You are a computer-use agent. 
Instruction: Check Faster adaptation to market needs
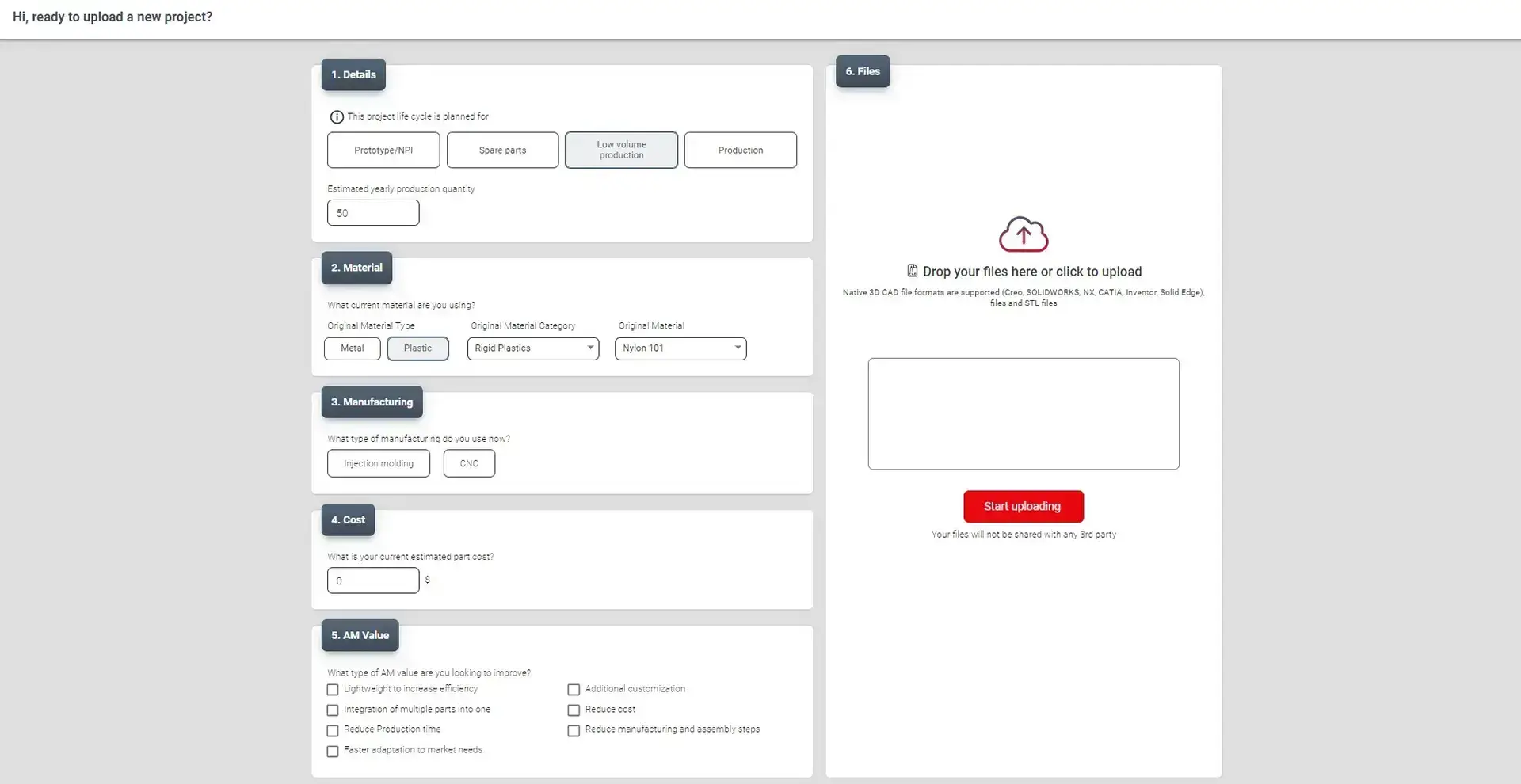pos(333,751)
